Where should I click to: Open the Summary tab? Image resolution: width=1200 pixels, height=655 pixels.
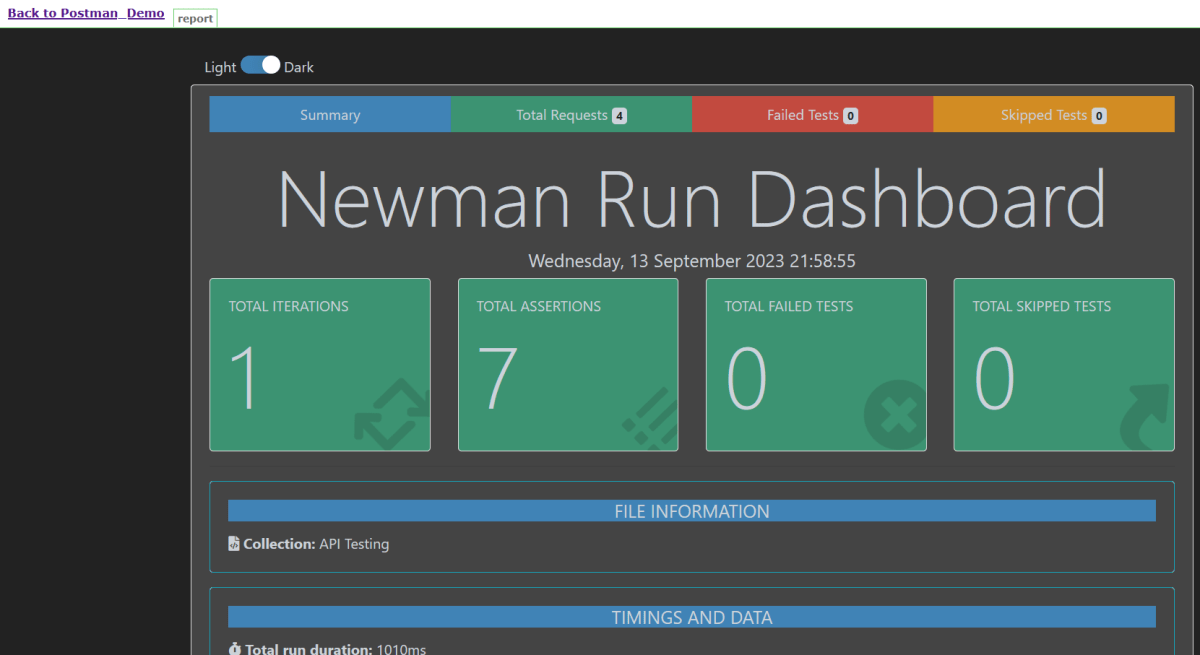[x=330, y=115]
